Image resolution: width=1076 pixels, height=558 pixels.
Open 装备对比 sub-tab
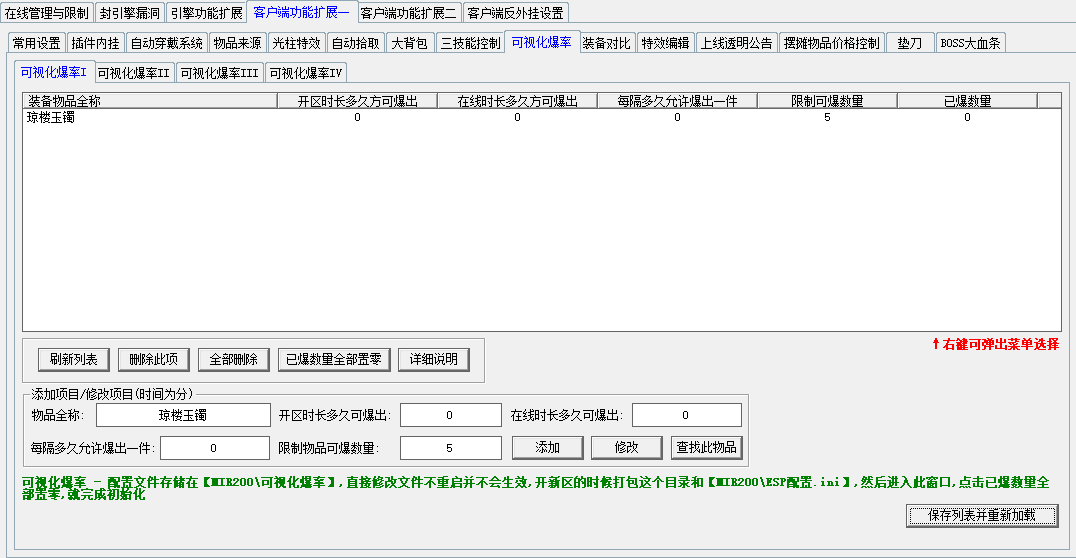[x=607, y=43]
